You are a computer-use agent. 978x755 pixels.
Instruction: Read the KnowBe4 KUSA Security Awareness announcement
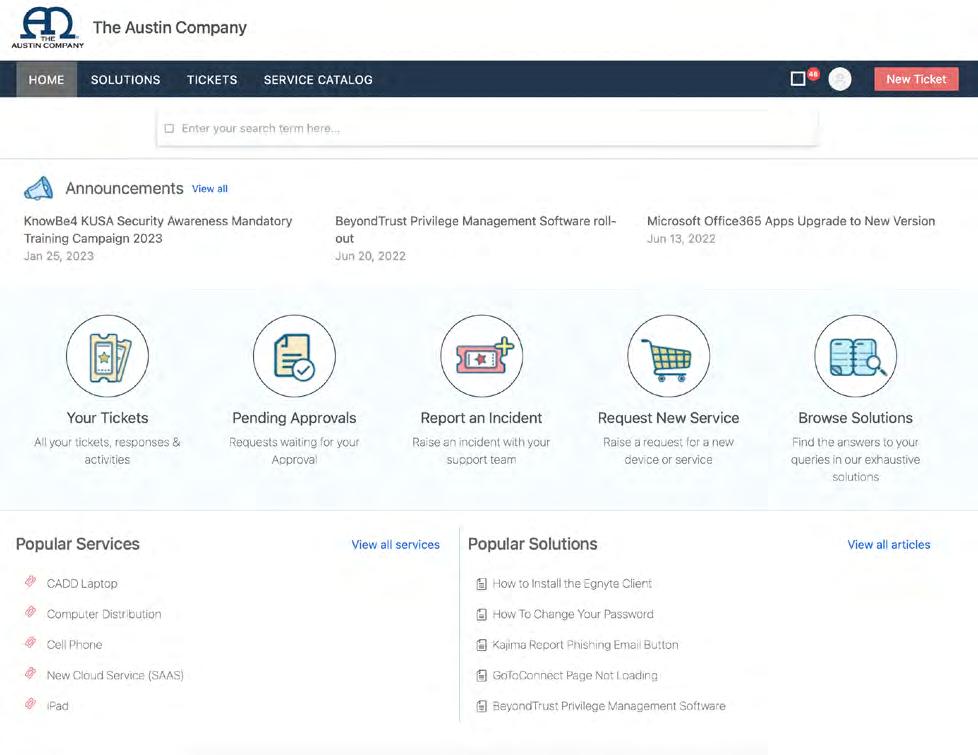(x=158, y=229)
